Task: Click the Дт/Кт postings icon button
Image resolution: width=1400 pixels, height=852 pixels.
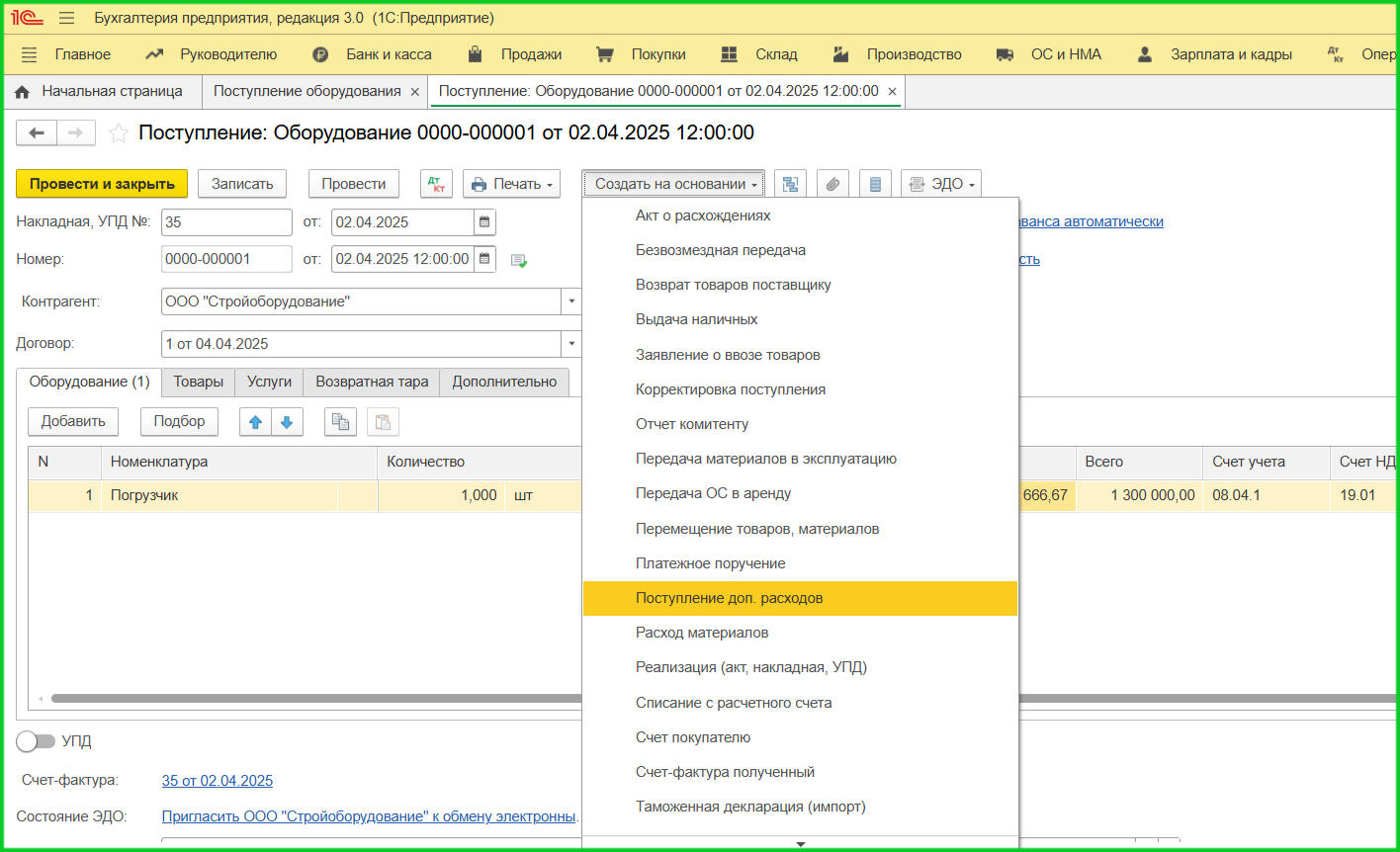Action: tap(436, 184)
